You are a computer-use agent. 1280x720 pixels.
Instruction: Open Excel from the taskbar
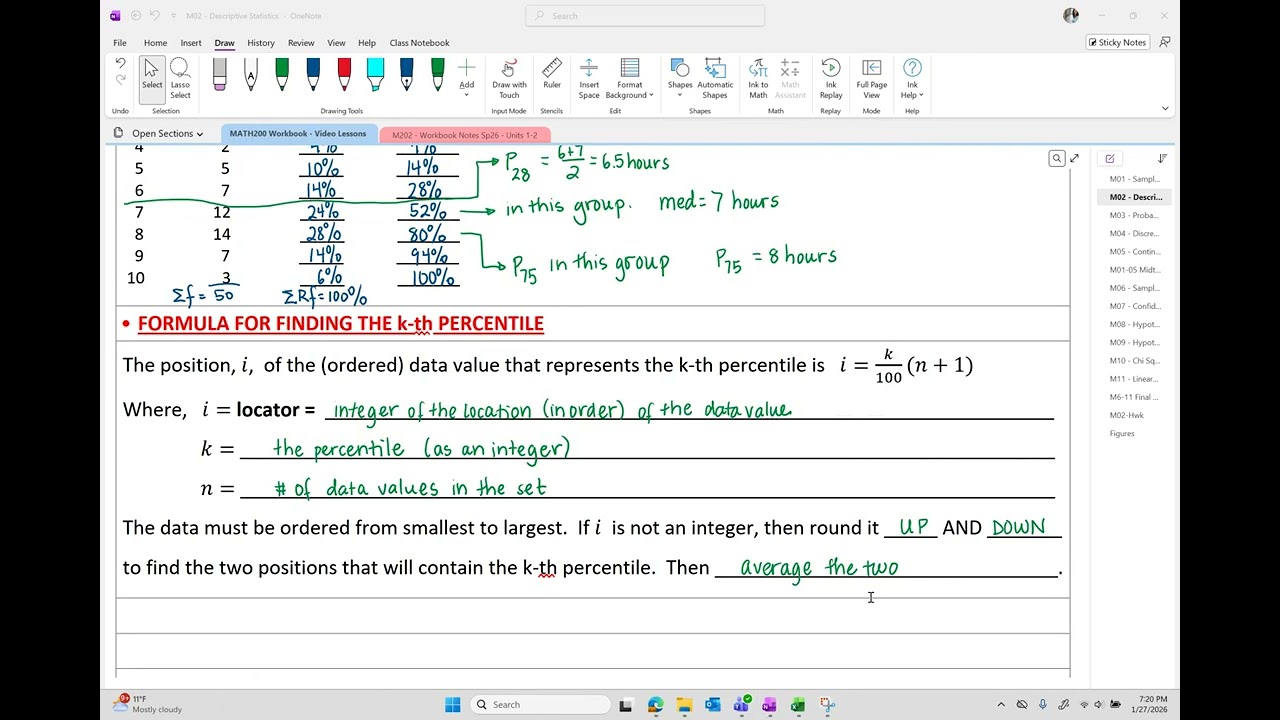798,704
